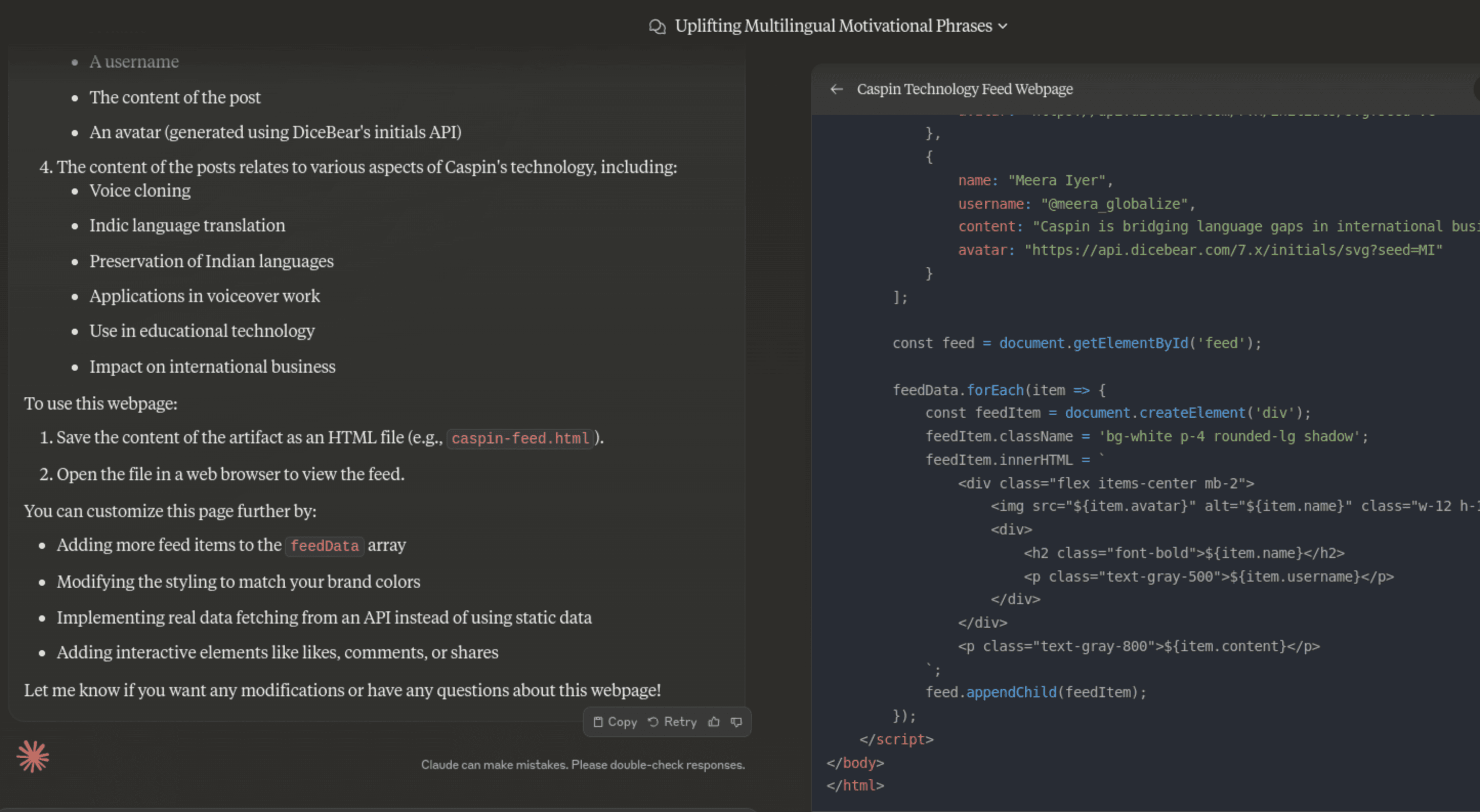Click the chat bubbles icon beside conversation title
The width and height of the screenshot is (1480, 812).
click(x=657, y=27)
